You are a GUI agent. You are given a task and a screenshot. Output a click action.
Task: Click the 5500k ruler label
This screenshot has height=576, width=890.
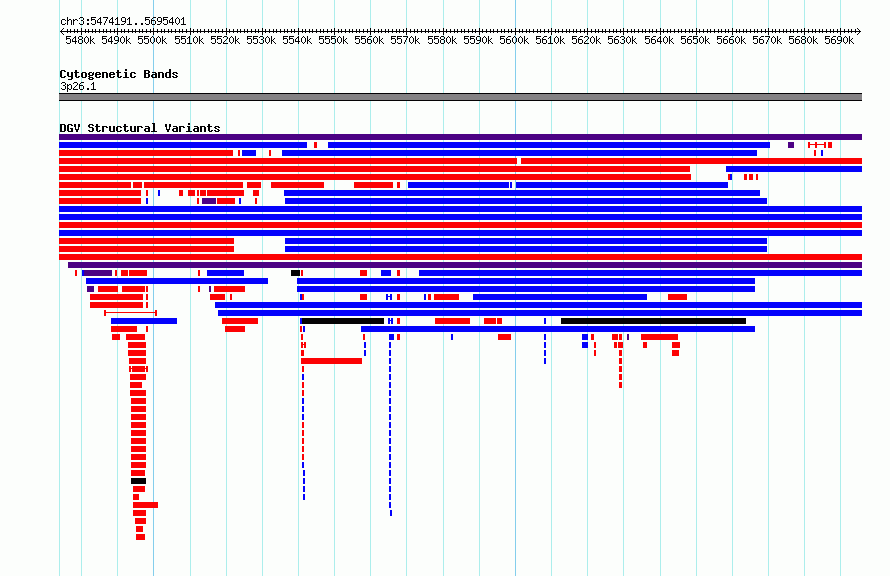click(153, 40)
